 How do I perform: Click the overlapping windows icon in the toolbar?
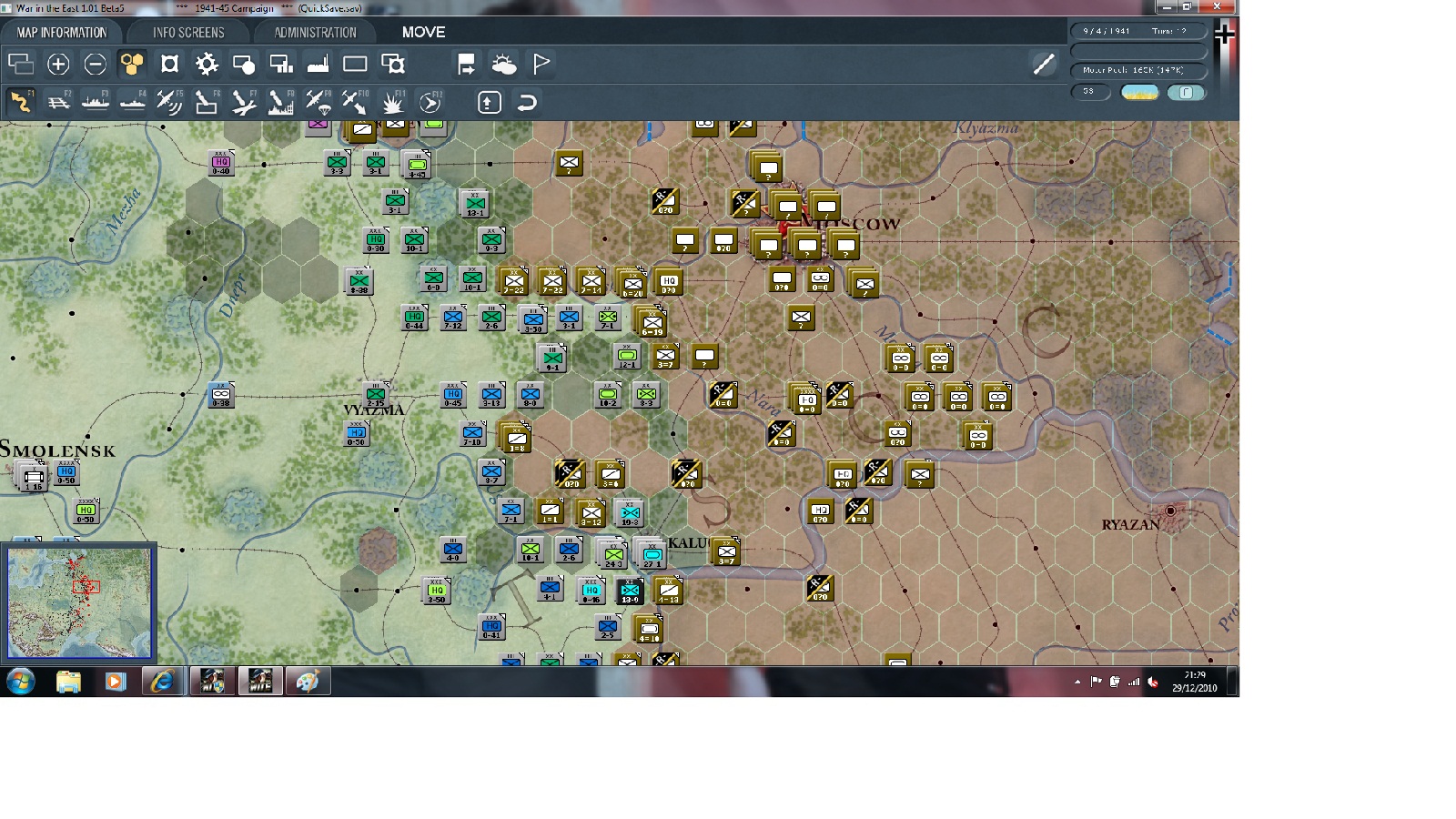[20, 64]
